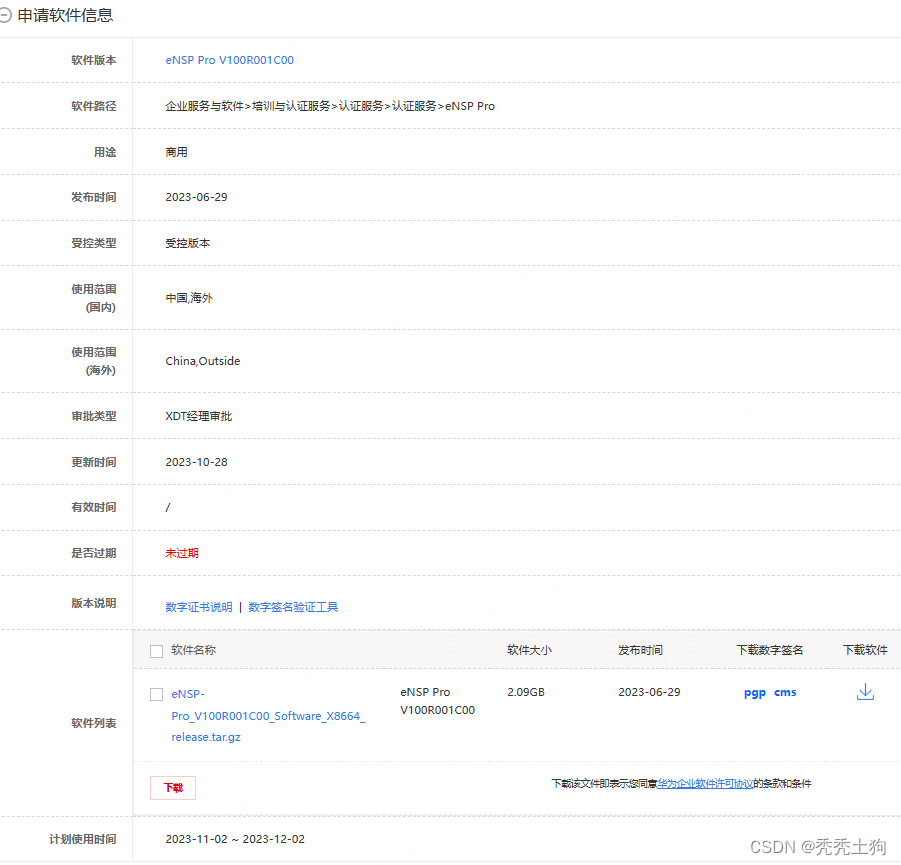Click the 下载软件 column header

click(x=865, y=651)
